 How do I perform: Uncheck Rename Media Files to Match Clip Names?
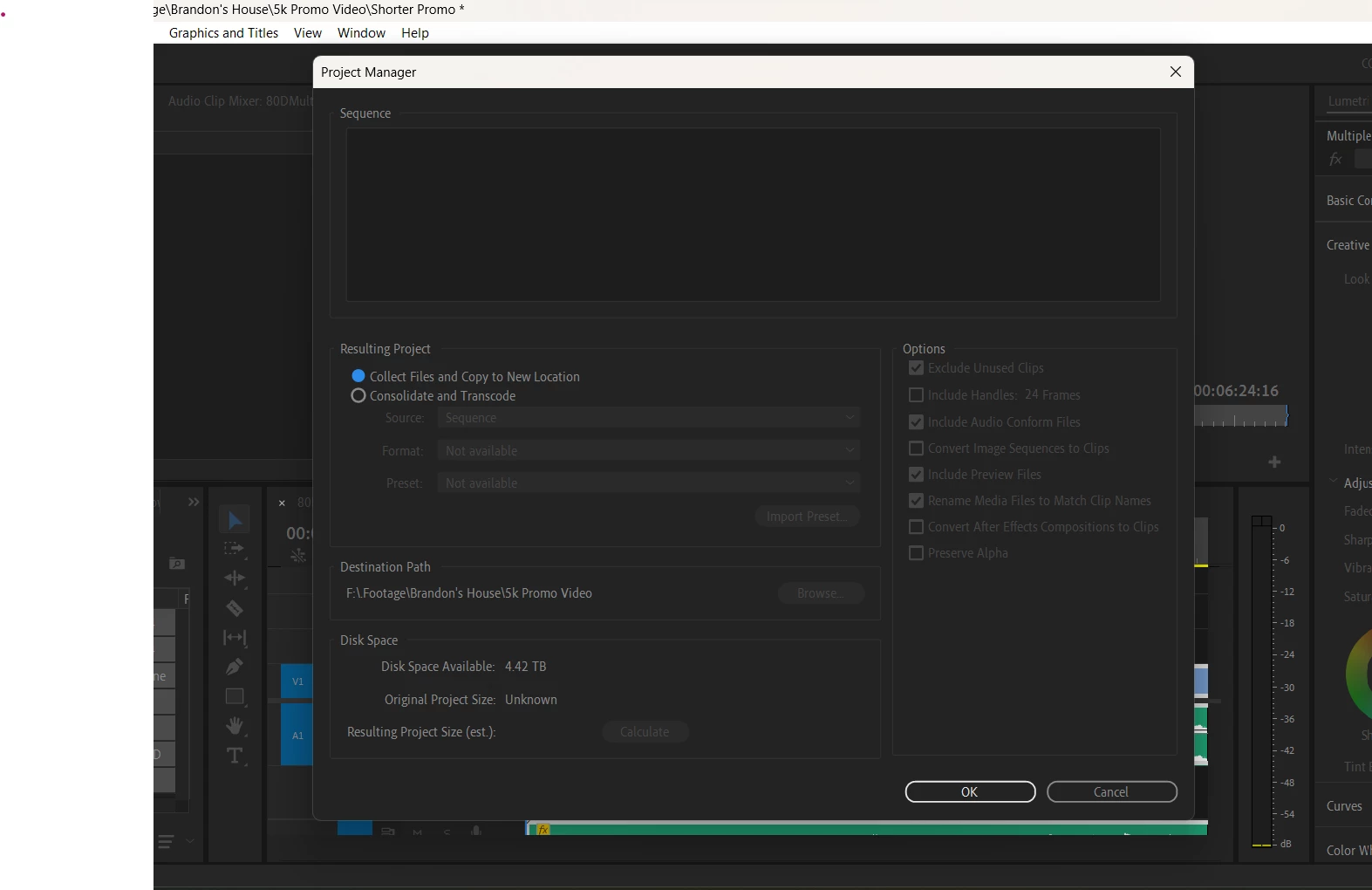[x=916, y=501]
